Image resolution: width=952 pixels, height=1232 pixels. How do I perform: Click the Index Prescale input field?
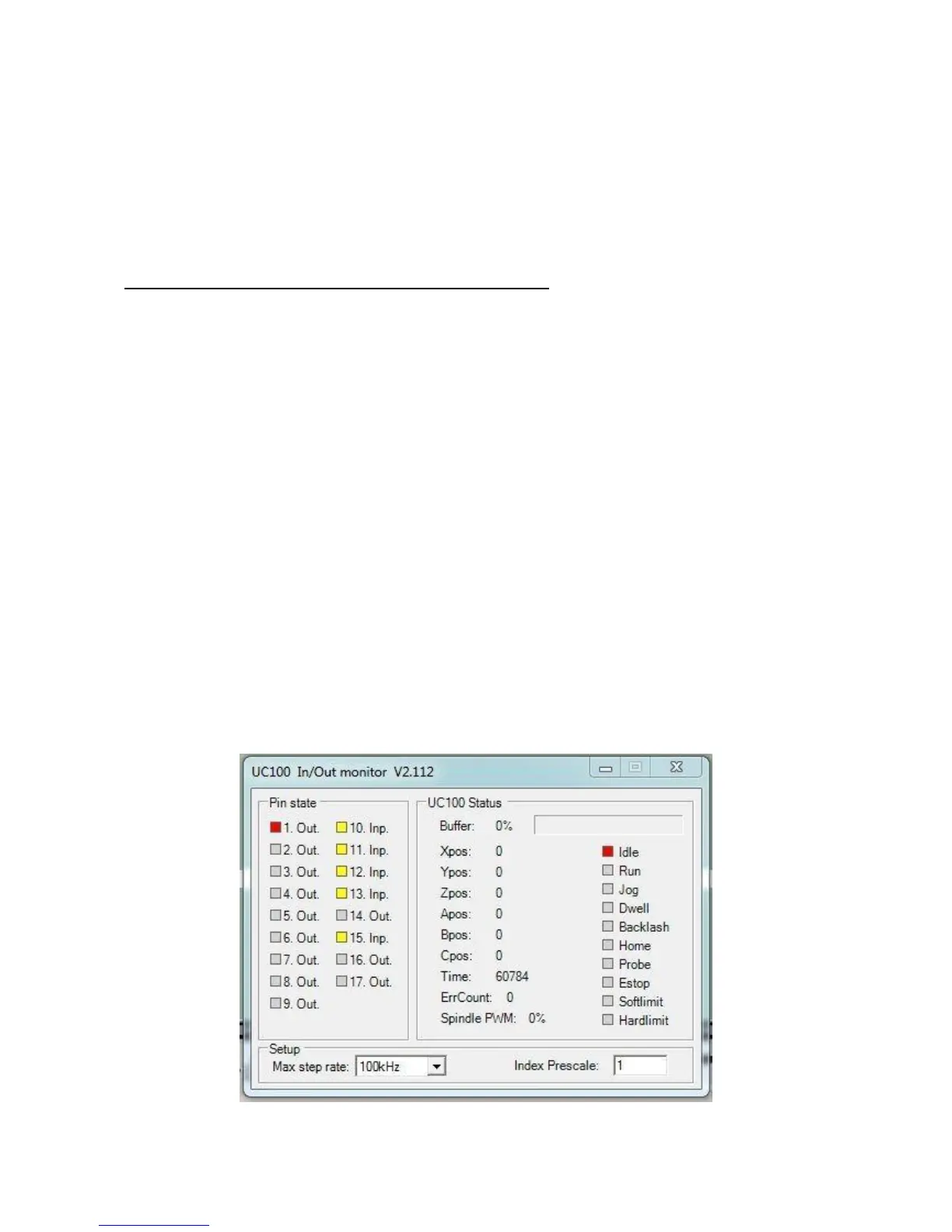click(640, 1065)
